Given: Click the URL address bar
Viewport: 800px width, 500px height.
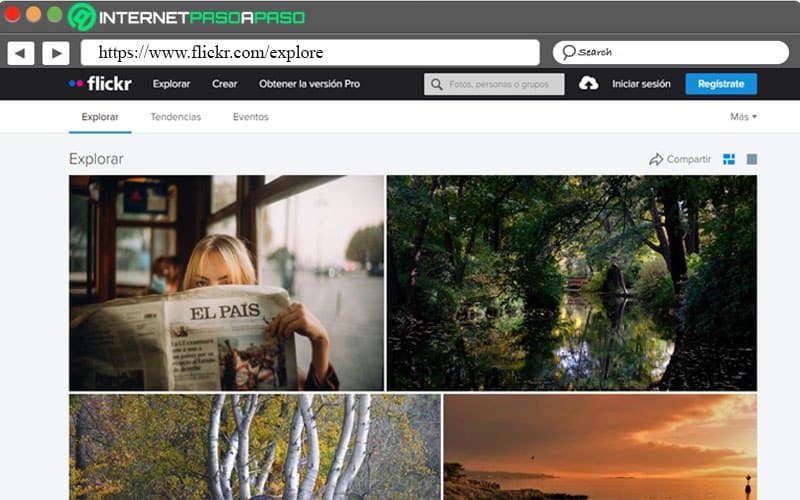Looking at the screenshot, I should (309, 52).
